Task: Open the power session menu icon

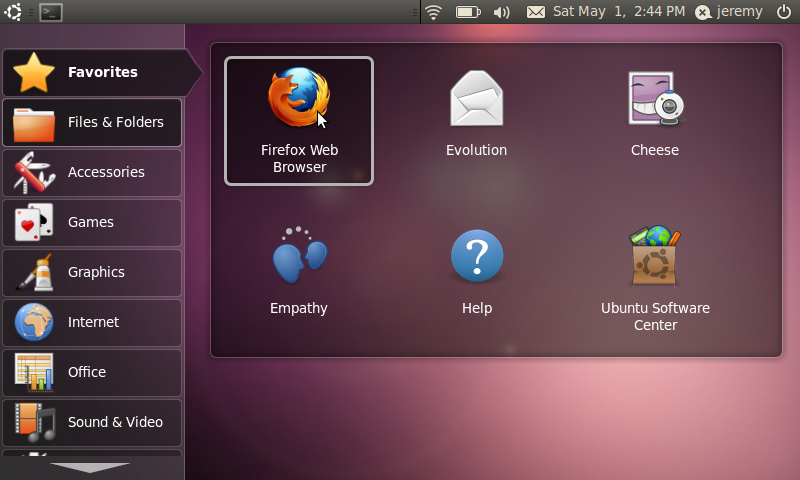Action: [784, 12]
